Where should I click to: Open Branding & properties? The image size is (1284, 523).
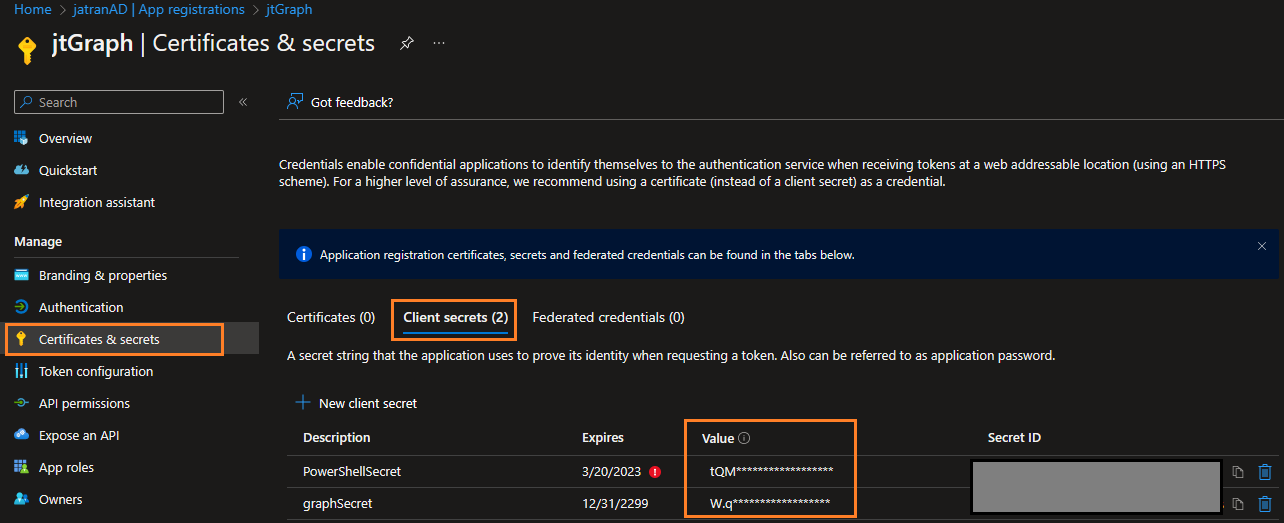click(x=103, y=275)
